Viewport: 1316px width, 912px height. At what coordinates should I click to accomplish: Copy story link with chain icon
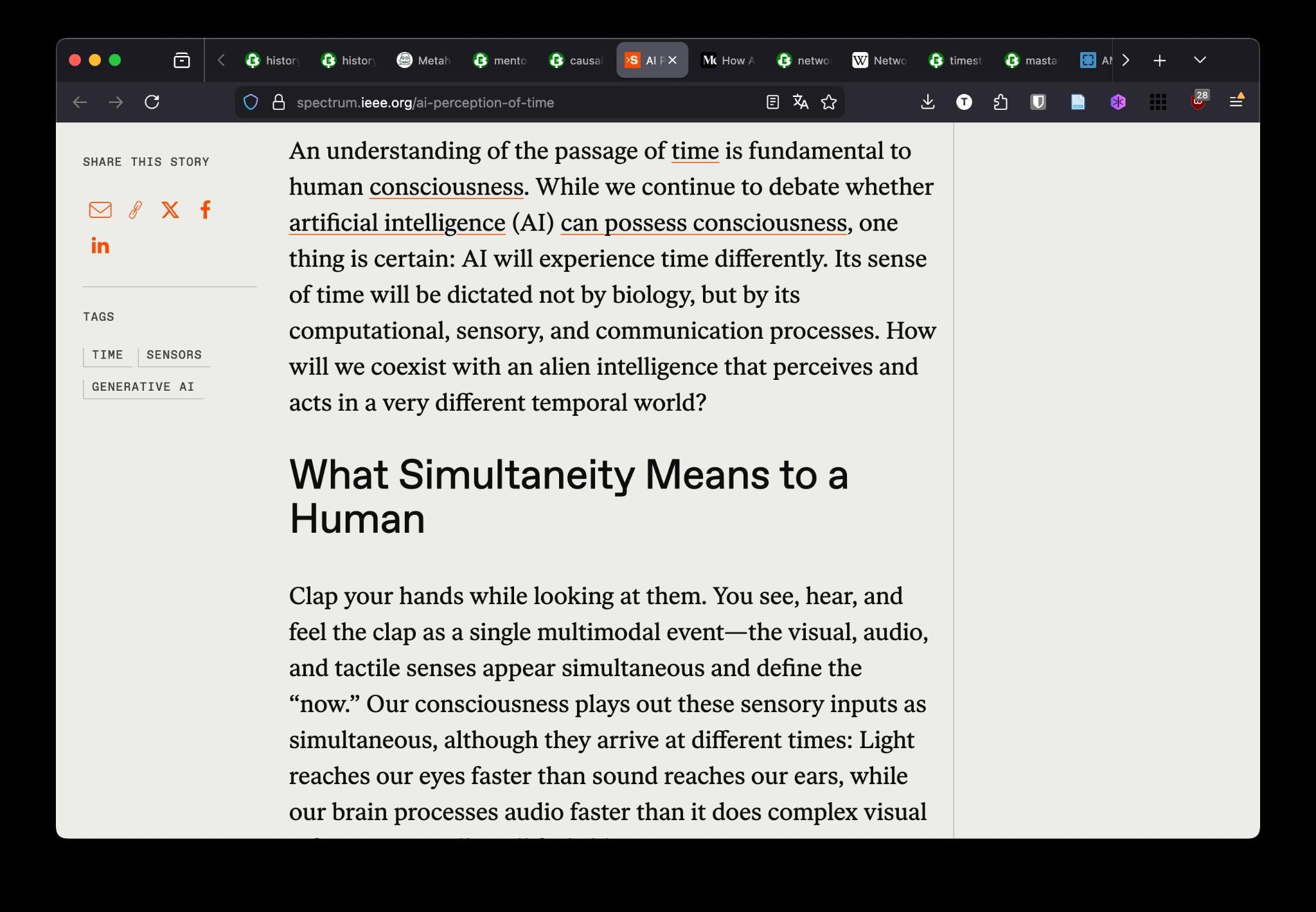click(x=135, y=210)
